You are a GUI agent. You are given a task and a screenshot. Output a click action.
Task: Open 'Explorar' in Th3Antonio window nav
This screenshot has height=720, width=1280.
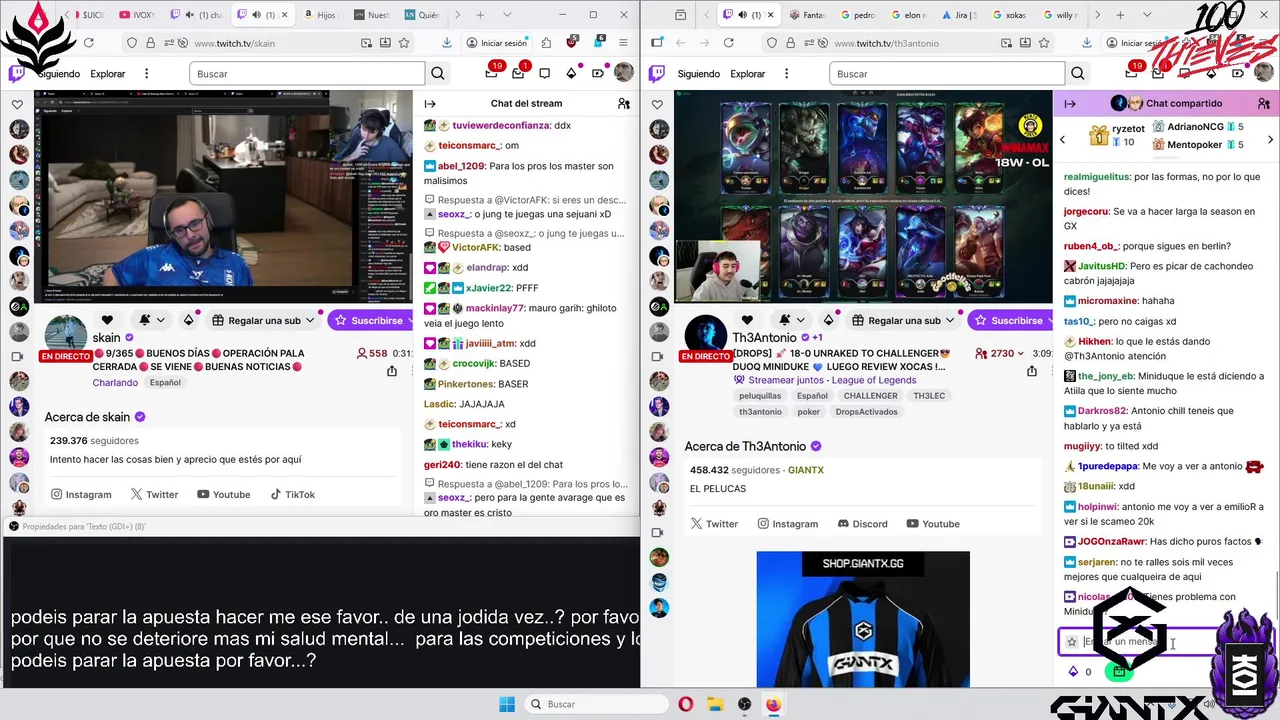click(748, 74)
